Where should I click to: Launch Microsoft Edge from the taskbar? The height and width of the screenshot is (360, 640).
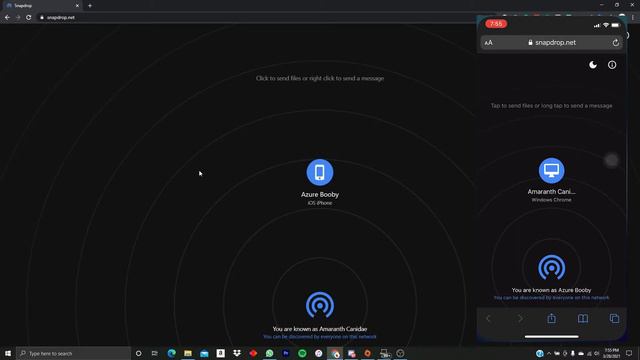[171, 353]
